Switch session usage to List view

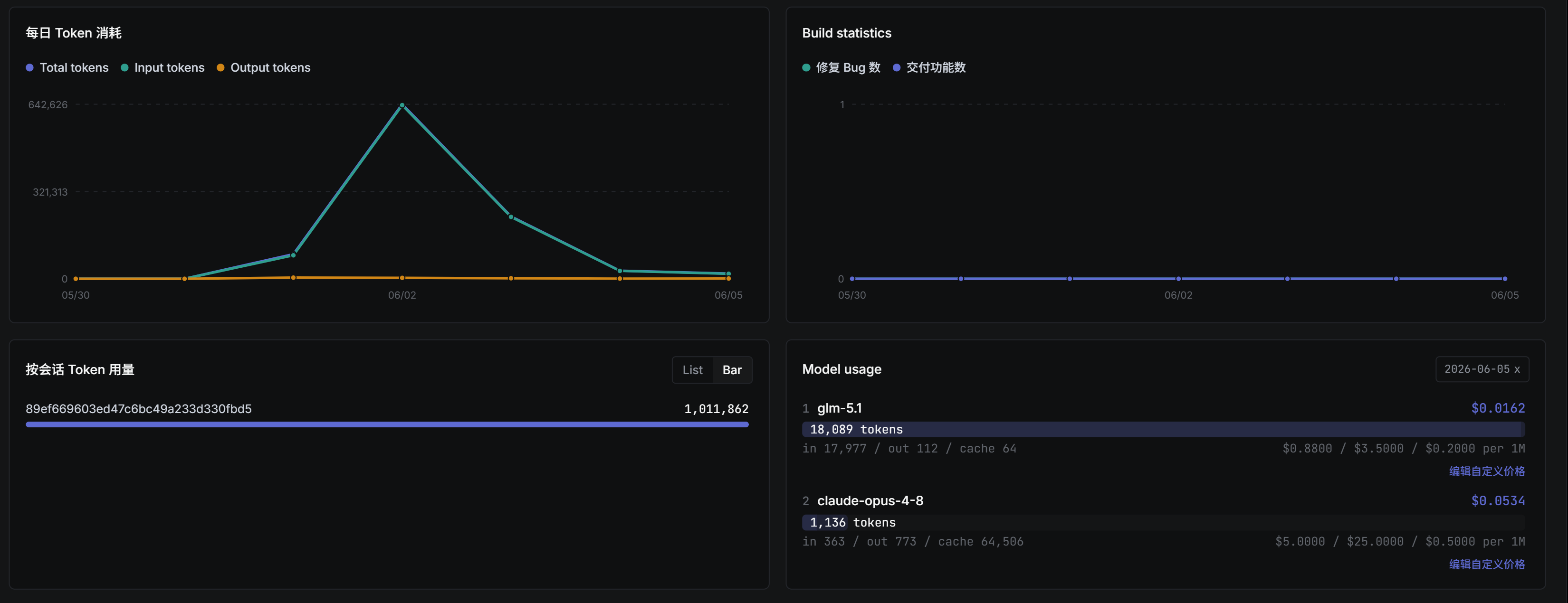pyautogui.click(x=692, y=370)
